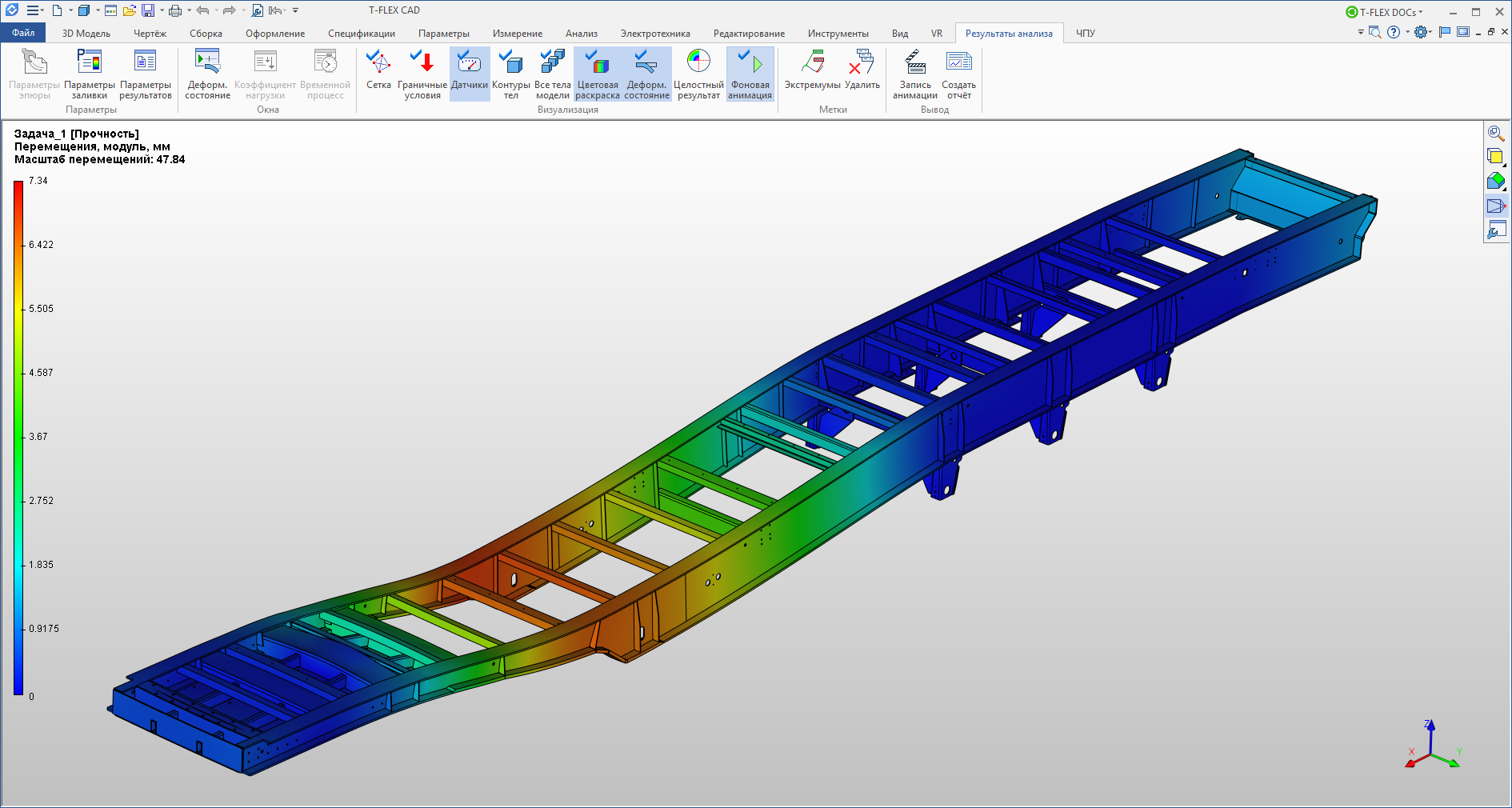Click the XYZ coordinate axes triad
This screenshot has width=1512, height=808.
coord(1432,745)
